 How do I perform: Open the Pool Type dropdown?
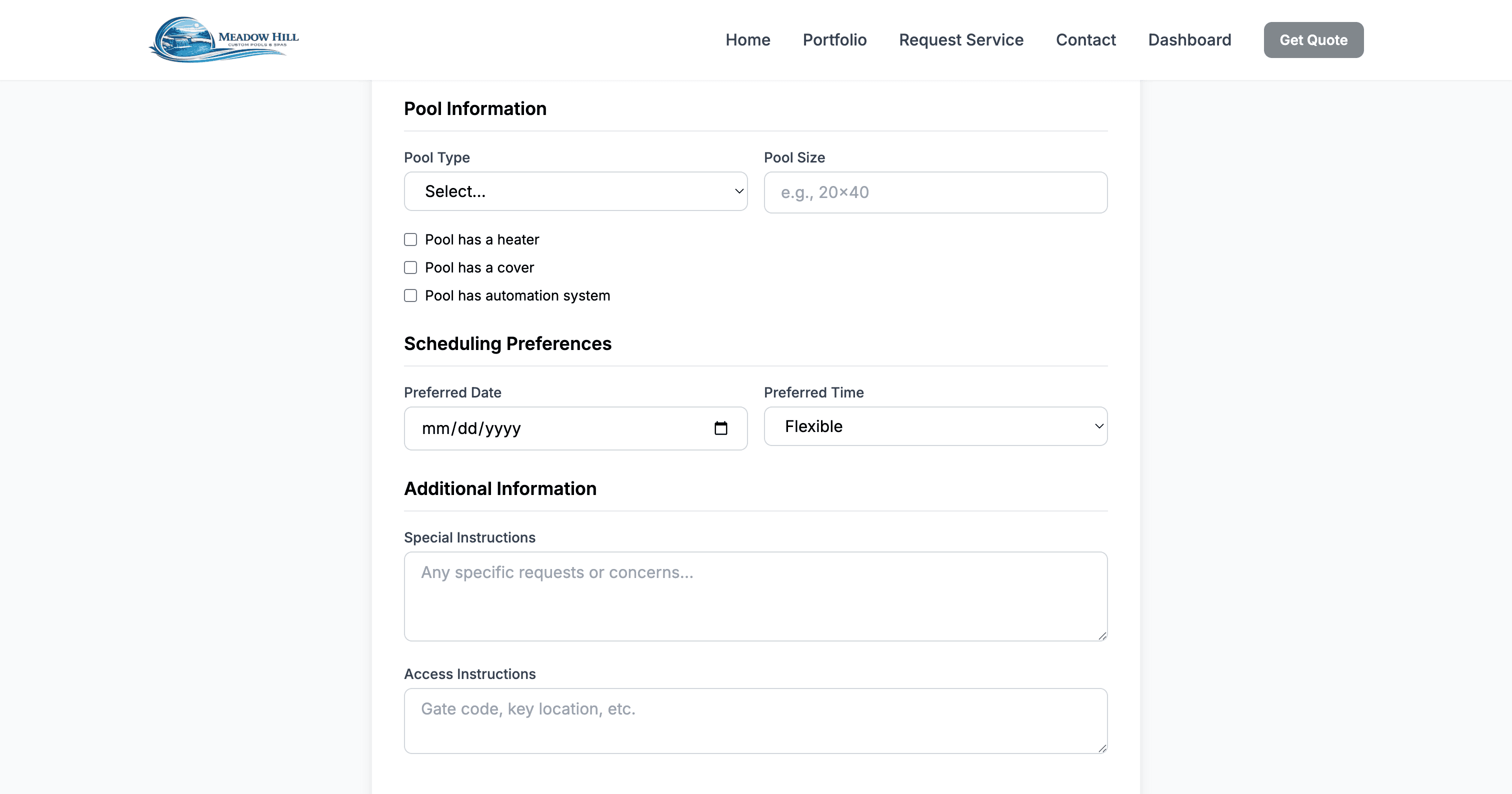tap(575, 191)
